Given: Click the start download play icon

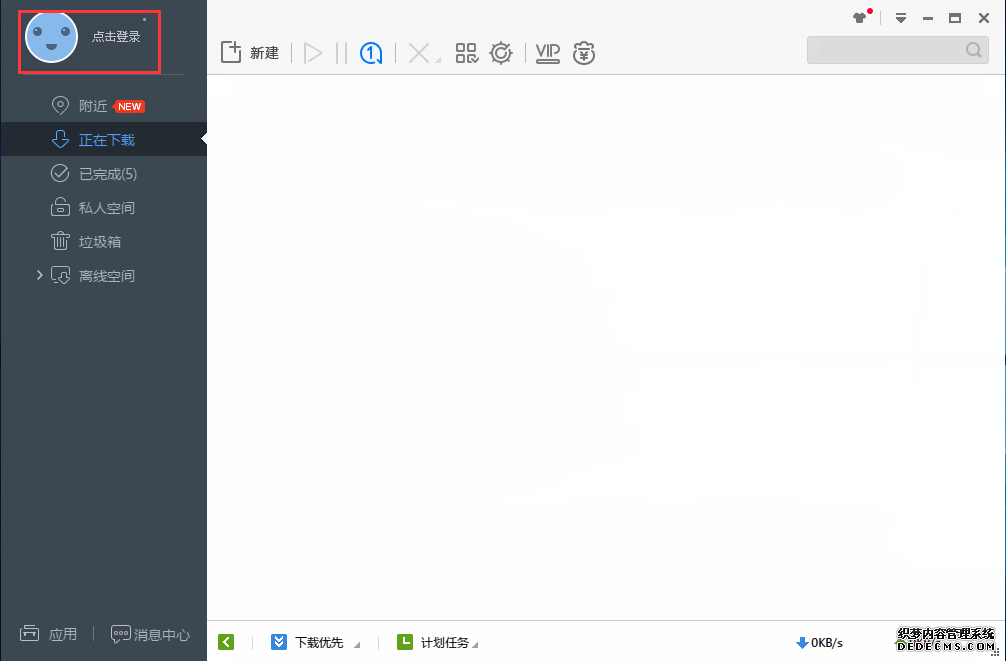Looking at the screenshot, I should [x=313, y=53].
